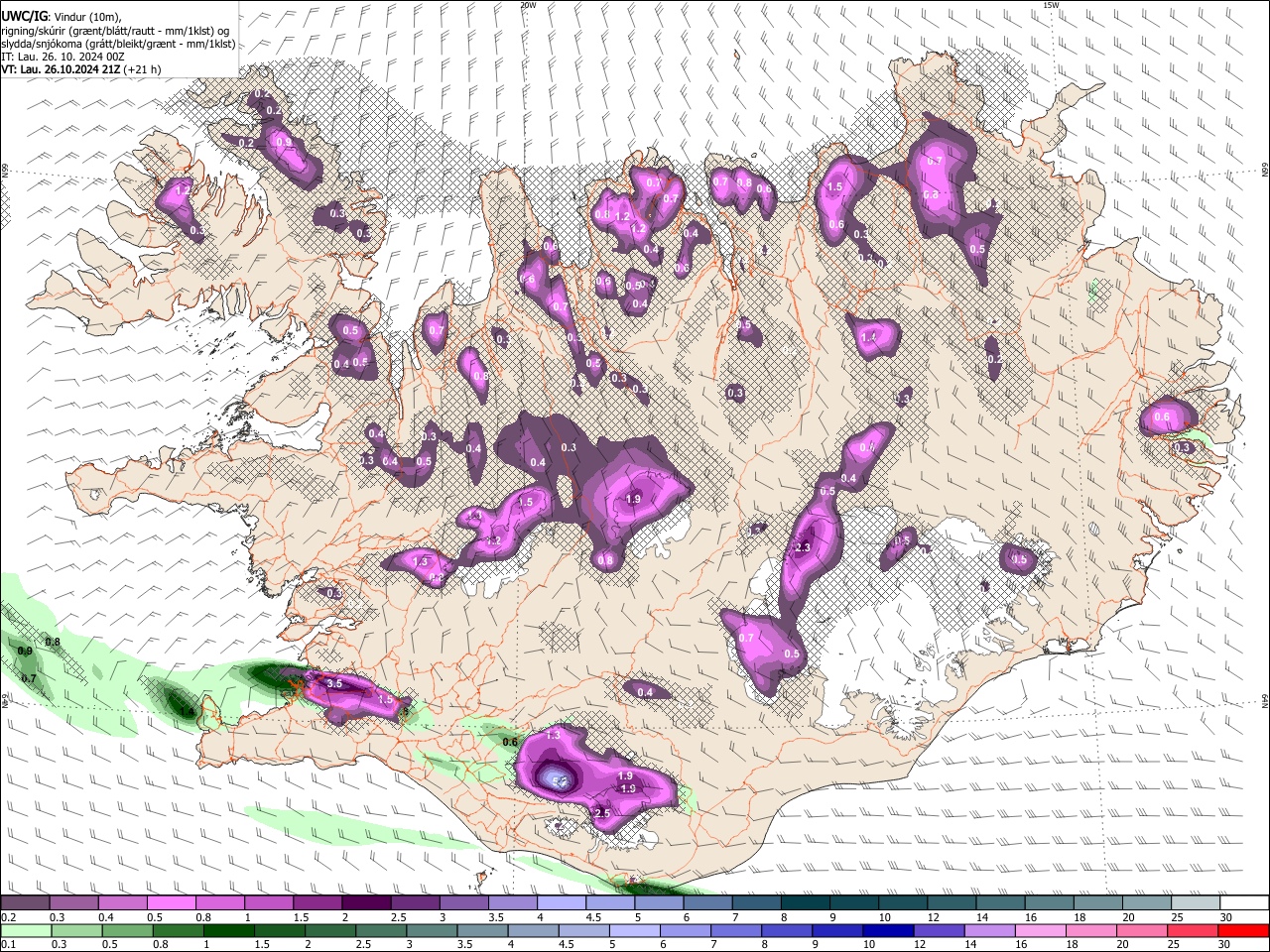Click the dark teal 8–9 snow legend swatch
Viewport: 1270px width, 952px height.
[806, 903]
